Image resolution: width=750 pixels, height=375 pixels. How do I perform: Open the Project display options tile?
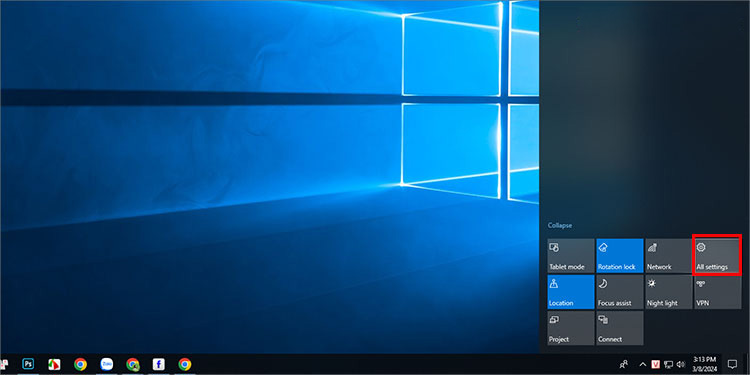tap(571, 328)
